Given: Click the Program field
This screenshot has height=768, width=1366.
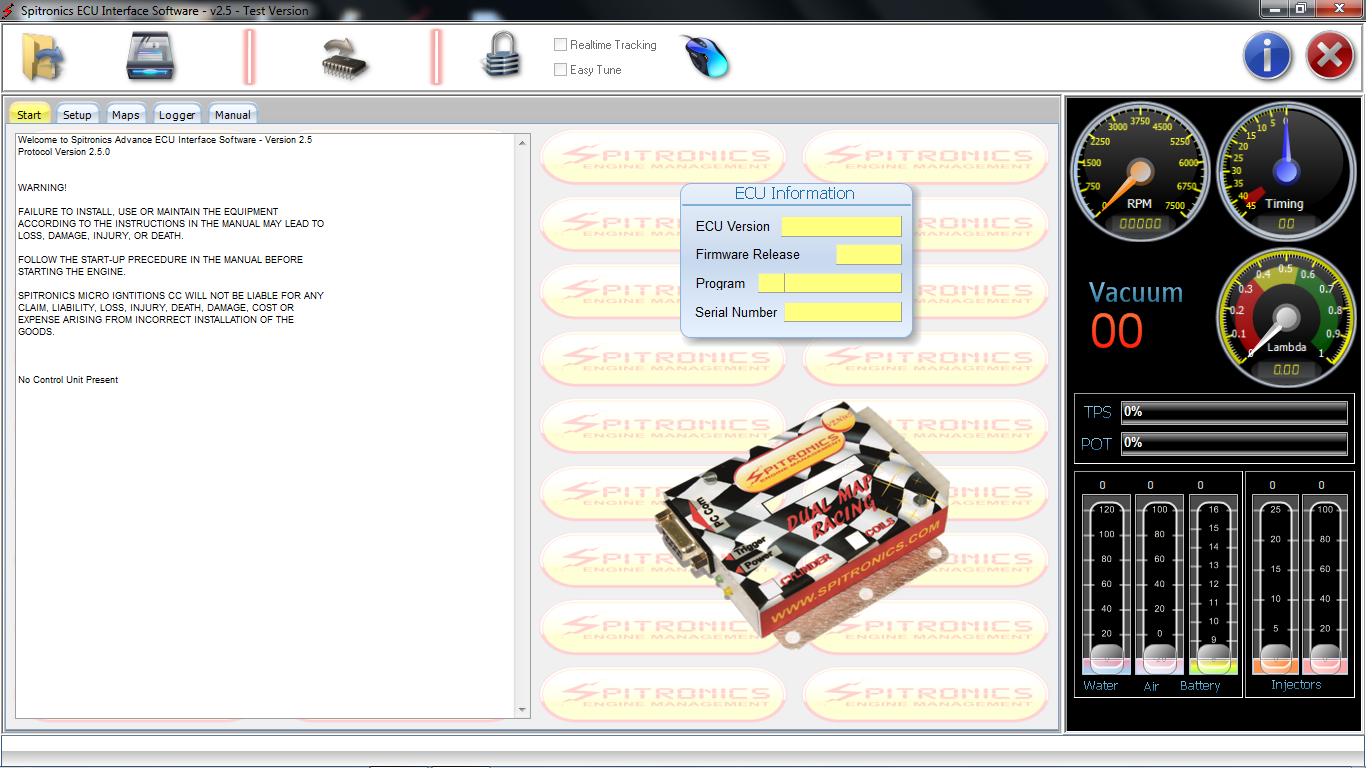Looking at the screenshot, I should (x=830, y=283).
